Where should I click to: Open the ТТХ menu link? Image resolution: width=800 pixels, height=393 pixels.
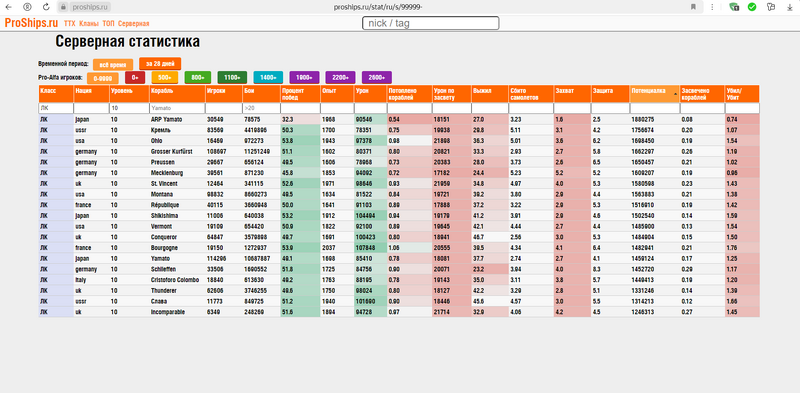point(69,23)
